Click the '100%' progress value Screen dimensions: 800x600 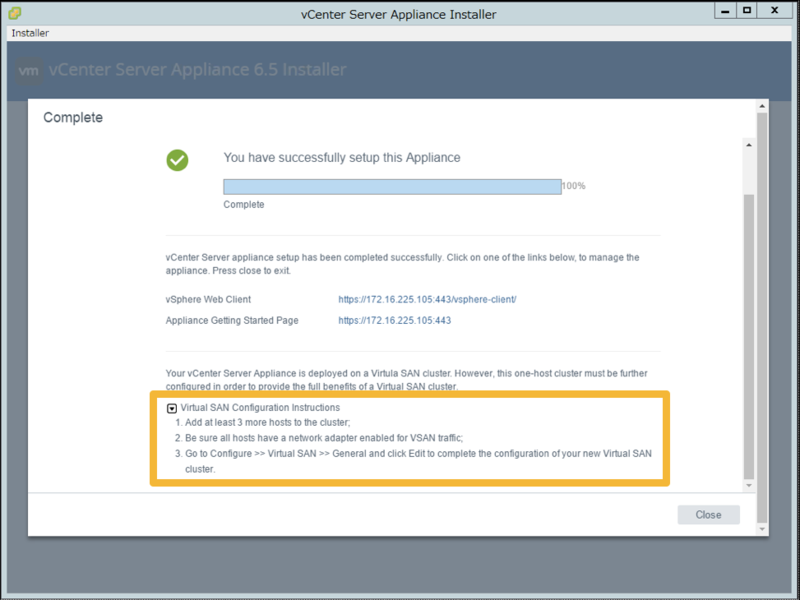click(573, 186)
